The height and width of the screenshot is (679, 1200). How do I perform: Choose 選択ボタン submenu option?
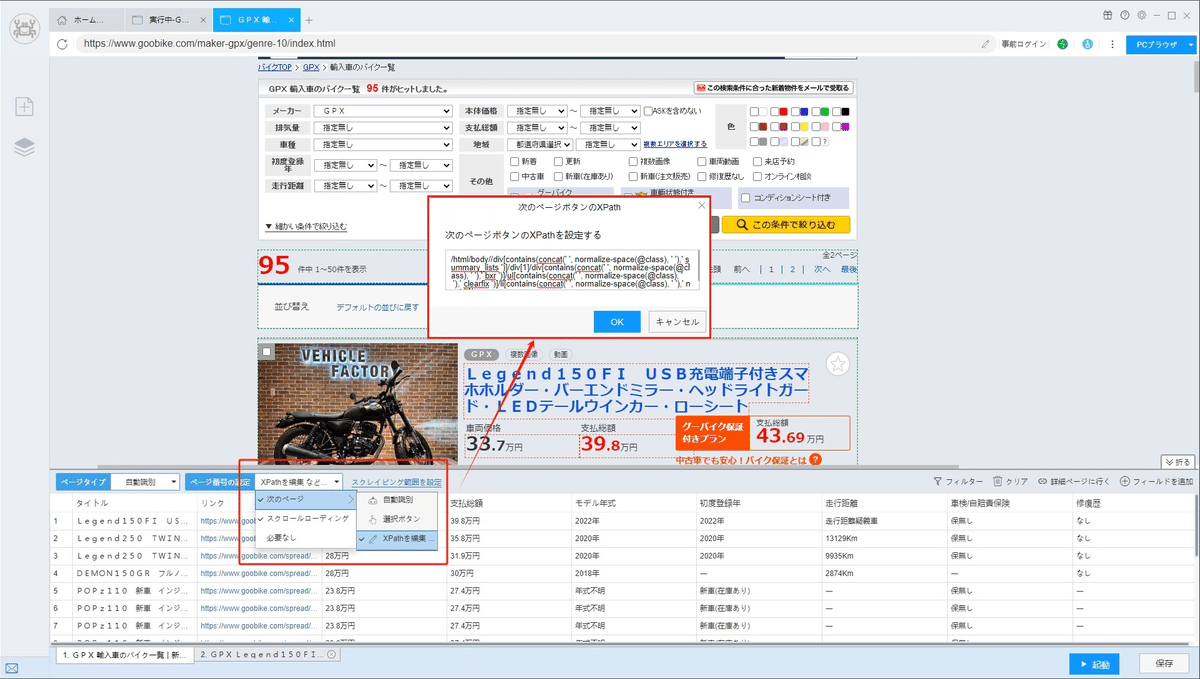tap(398, 519)
